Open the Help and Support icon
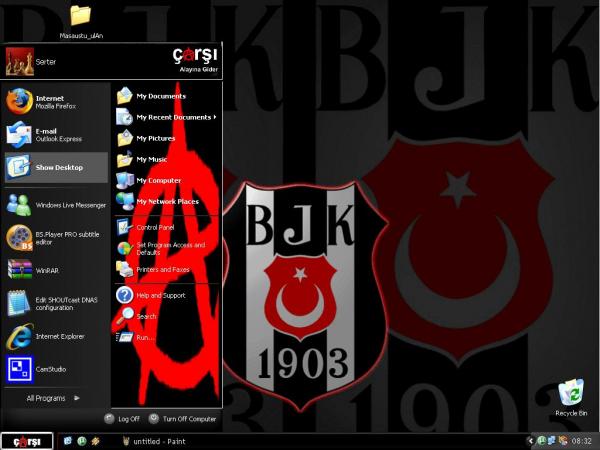 pos(125,295)
